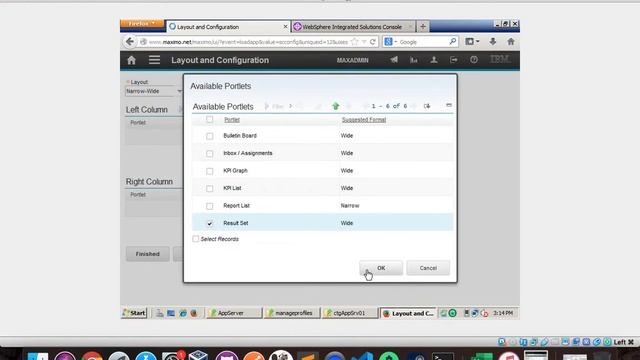This screenshot has height=360, width=640.
Task: Click the search magnifier in Google box
Action: (x=453, y=42)
